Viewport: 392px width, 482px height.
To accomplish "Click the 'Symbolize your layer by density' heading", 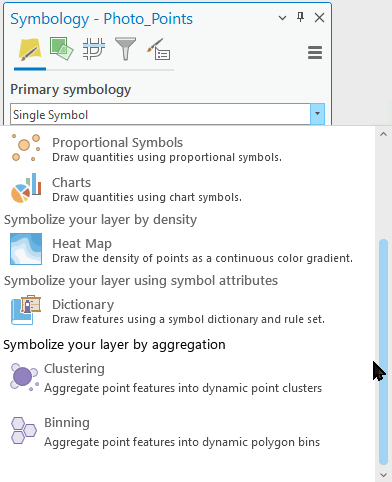I will tap(100, 220).
